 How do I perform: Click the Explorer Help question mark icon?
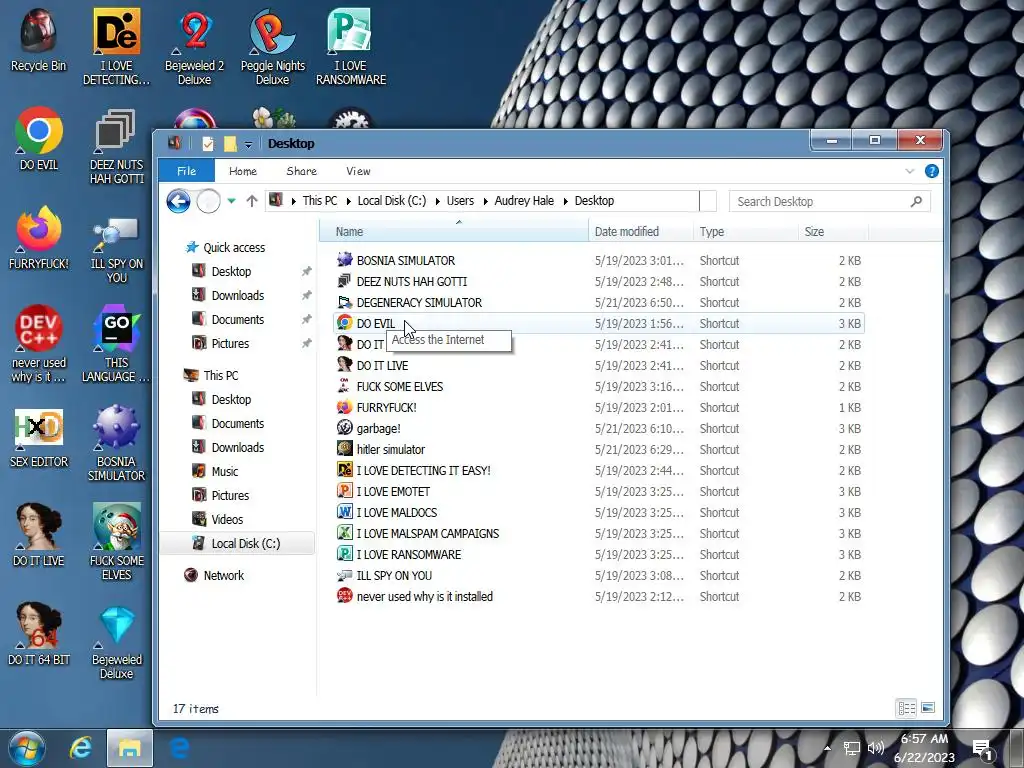[x=932, y=171]
